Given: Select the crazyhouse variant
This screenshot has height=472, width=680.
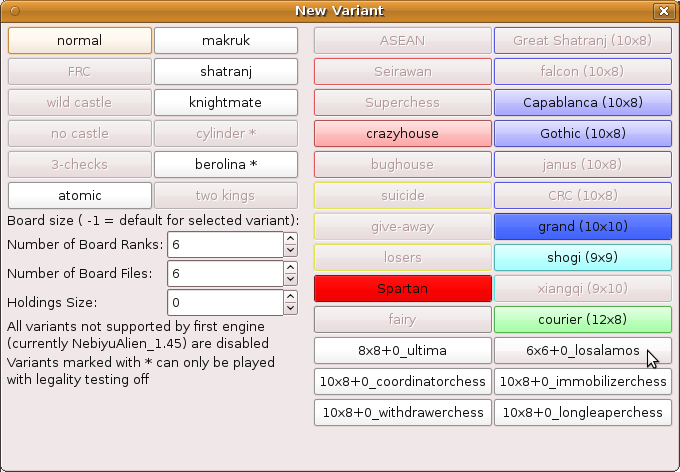Looking at the screenshot, I should [x=403, y=134].
